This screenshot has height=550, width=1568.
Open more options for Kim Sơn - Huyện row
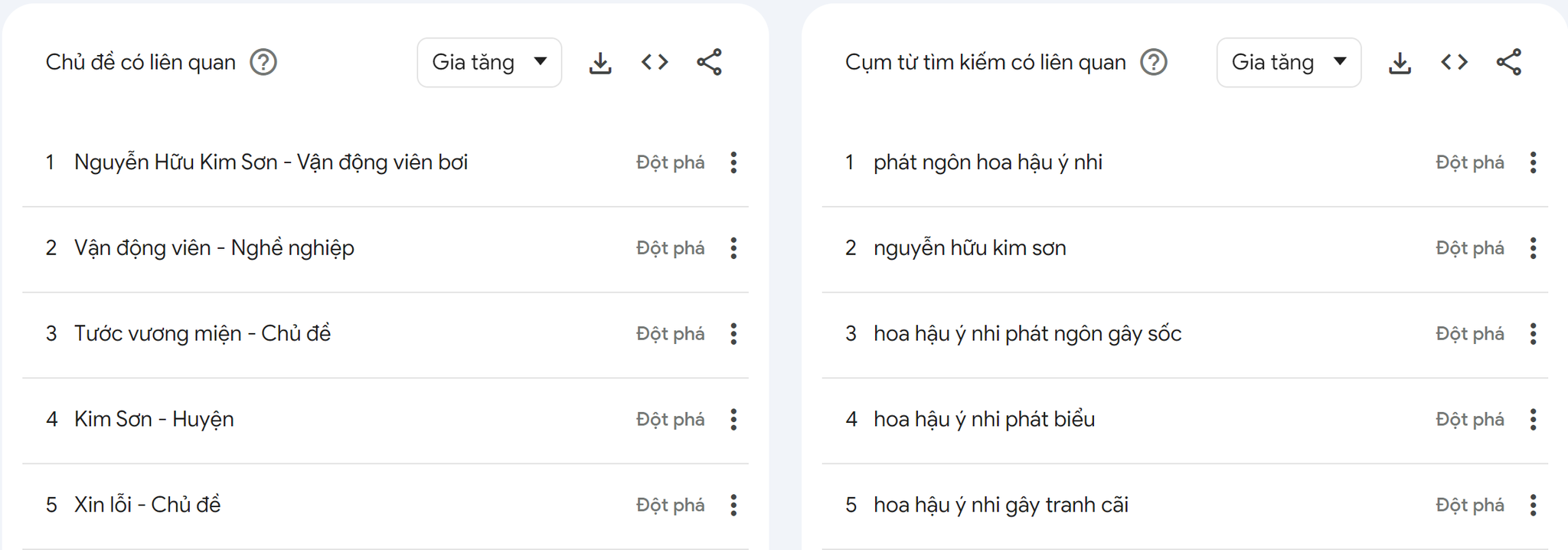click(733, 420)
